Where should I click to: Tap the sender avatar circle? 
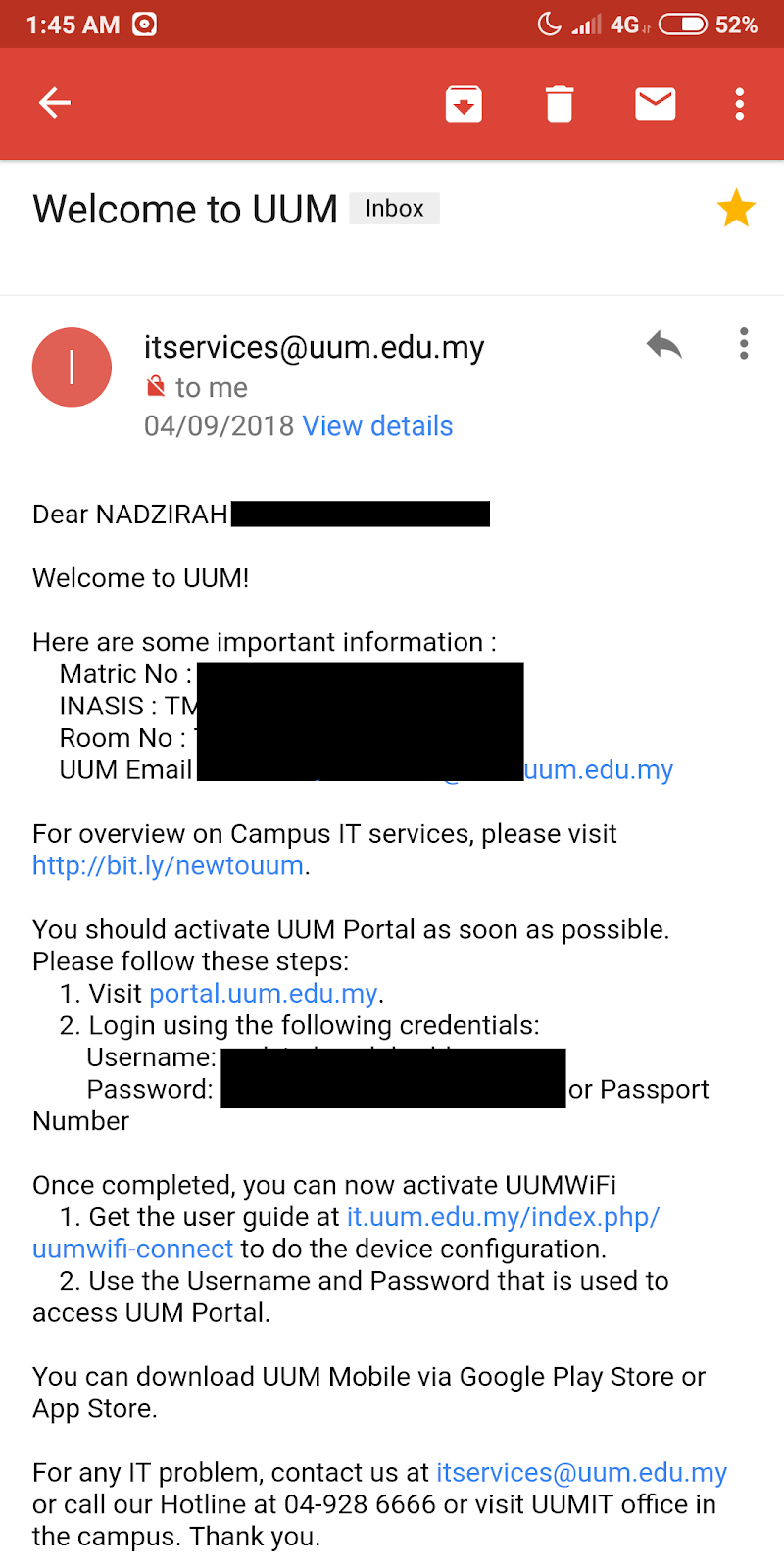pos(72,367)
